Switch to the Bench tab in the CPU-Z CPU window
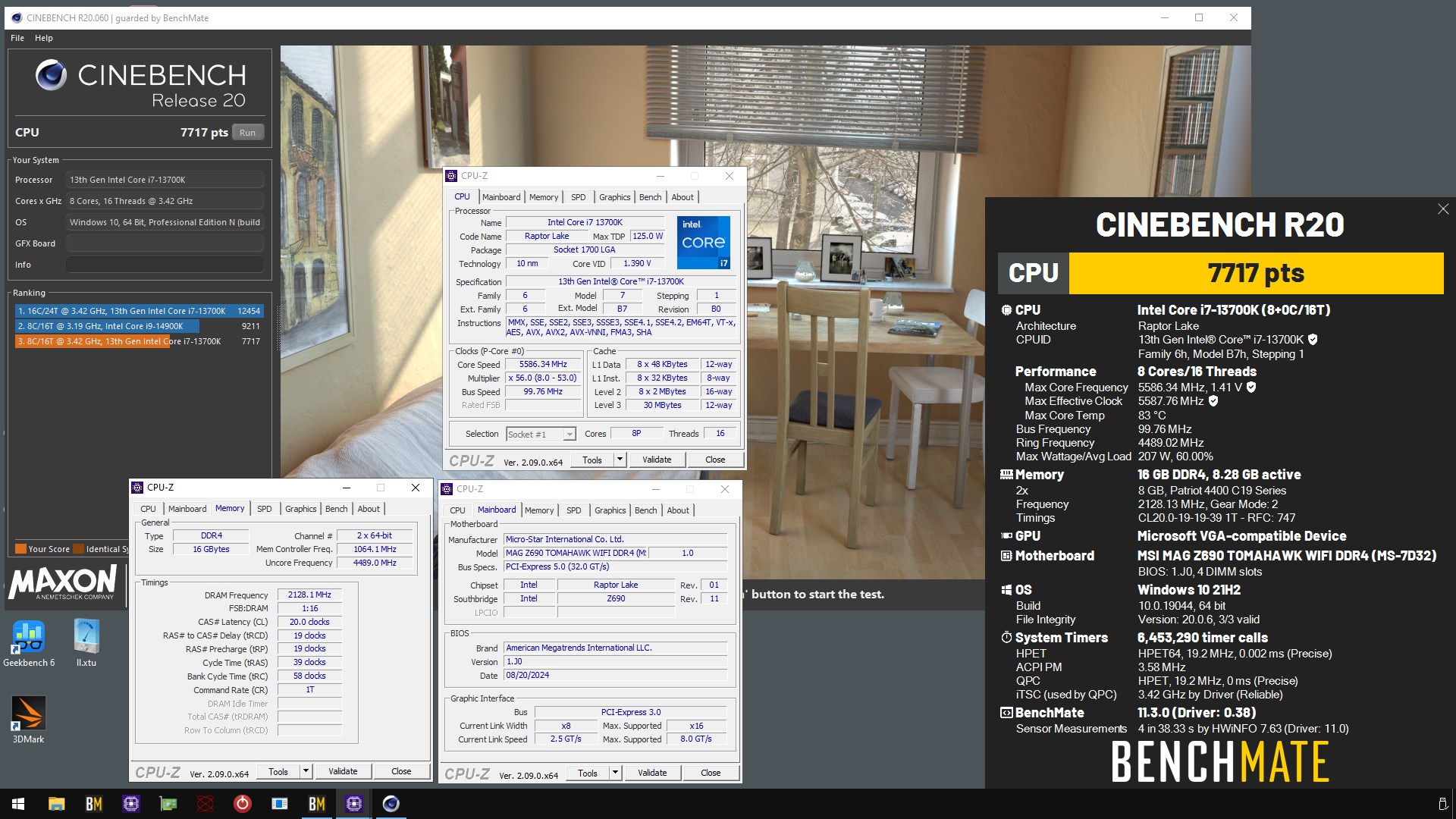Screen dimensions: 1456x819 [650, 197]
